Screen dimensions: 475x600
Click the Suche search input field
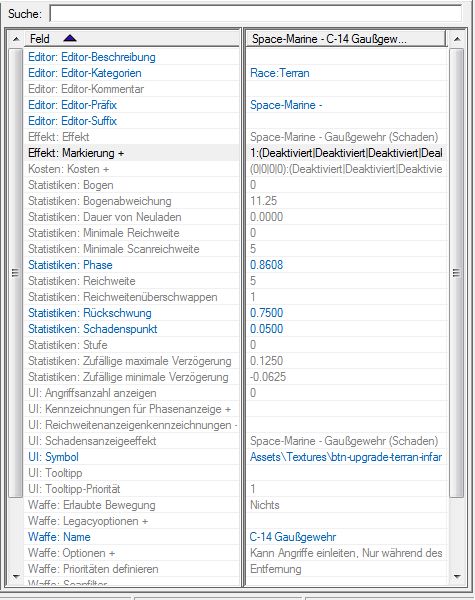click(x=255, y=14)
